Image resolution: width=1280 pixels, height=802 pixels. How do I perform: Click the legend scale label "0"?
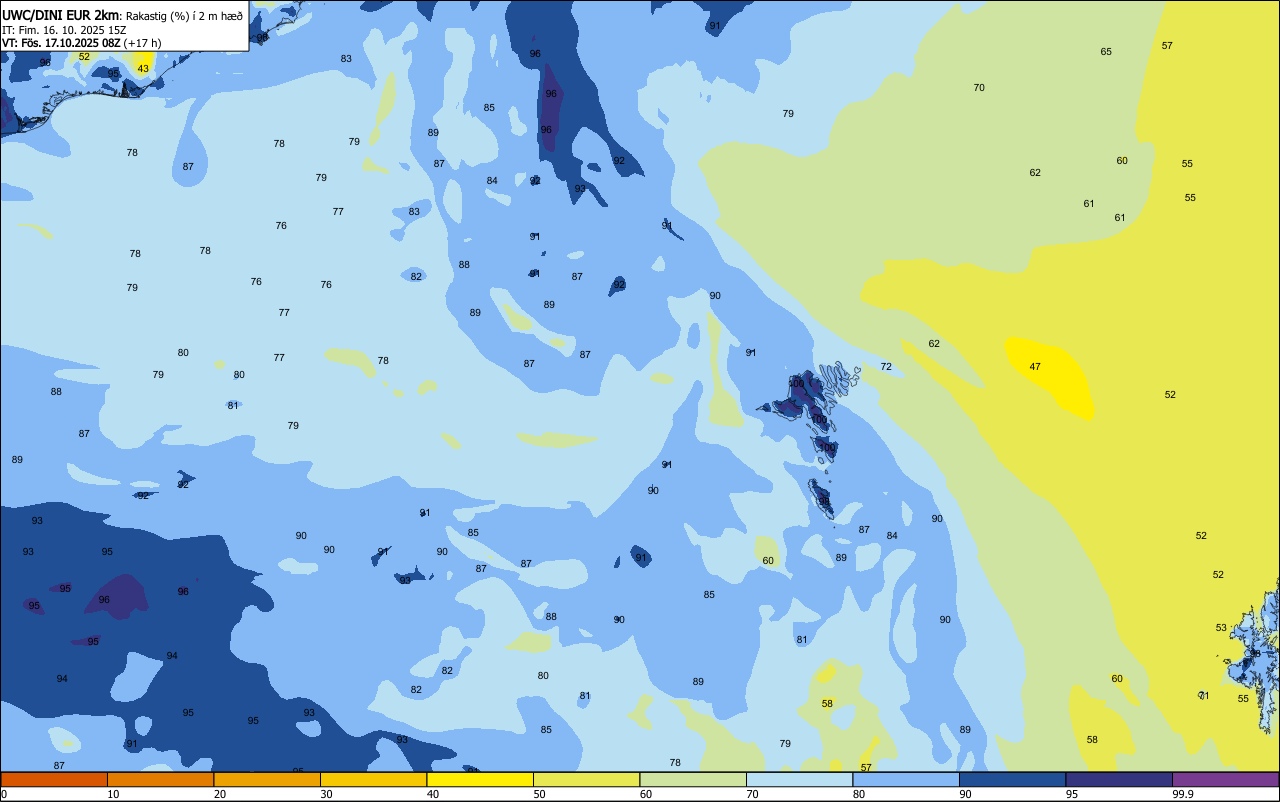(x=4, y=794)
